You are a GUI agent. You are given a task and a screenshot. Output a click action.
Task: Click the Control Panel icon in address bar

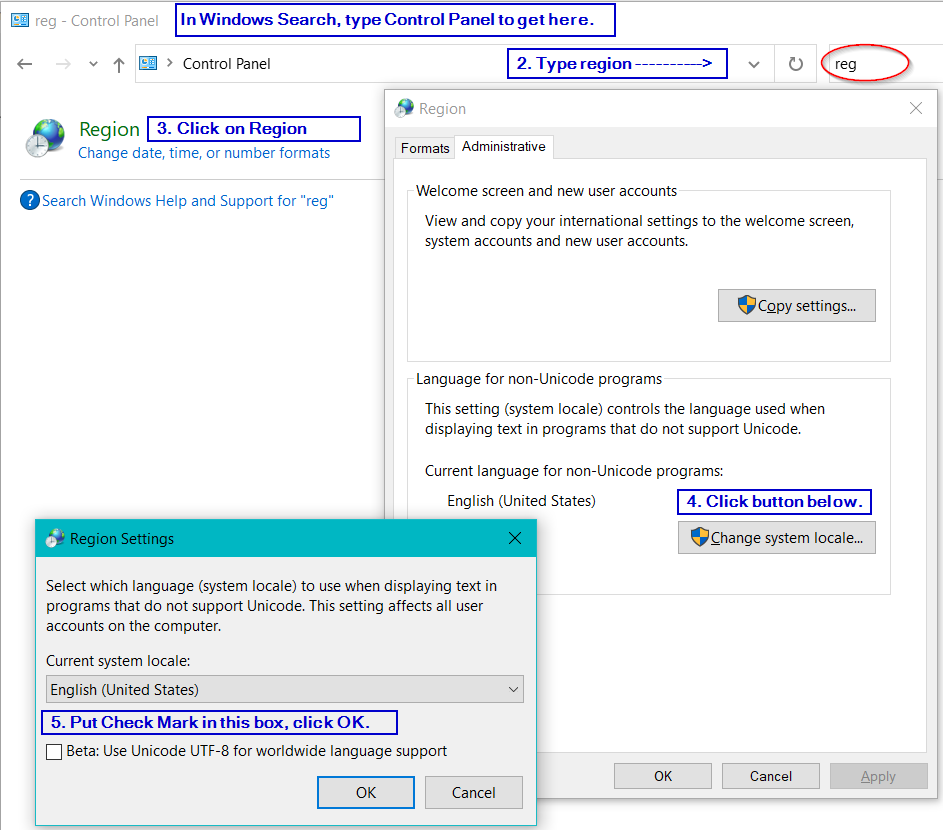(x=148, y=63)
